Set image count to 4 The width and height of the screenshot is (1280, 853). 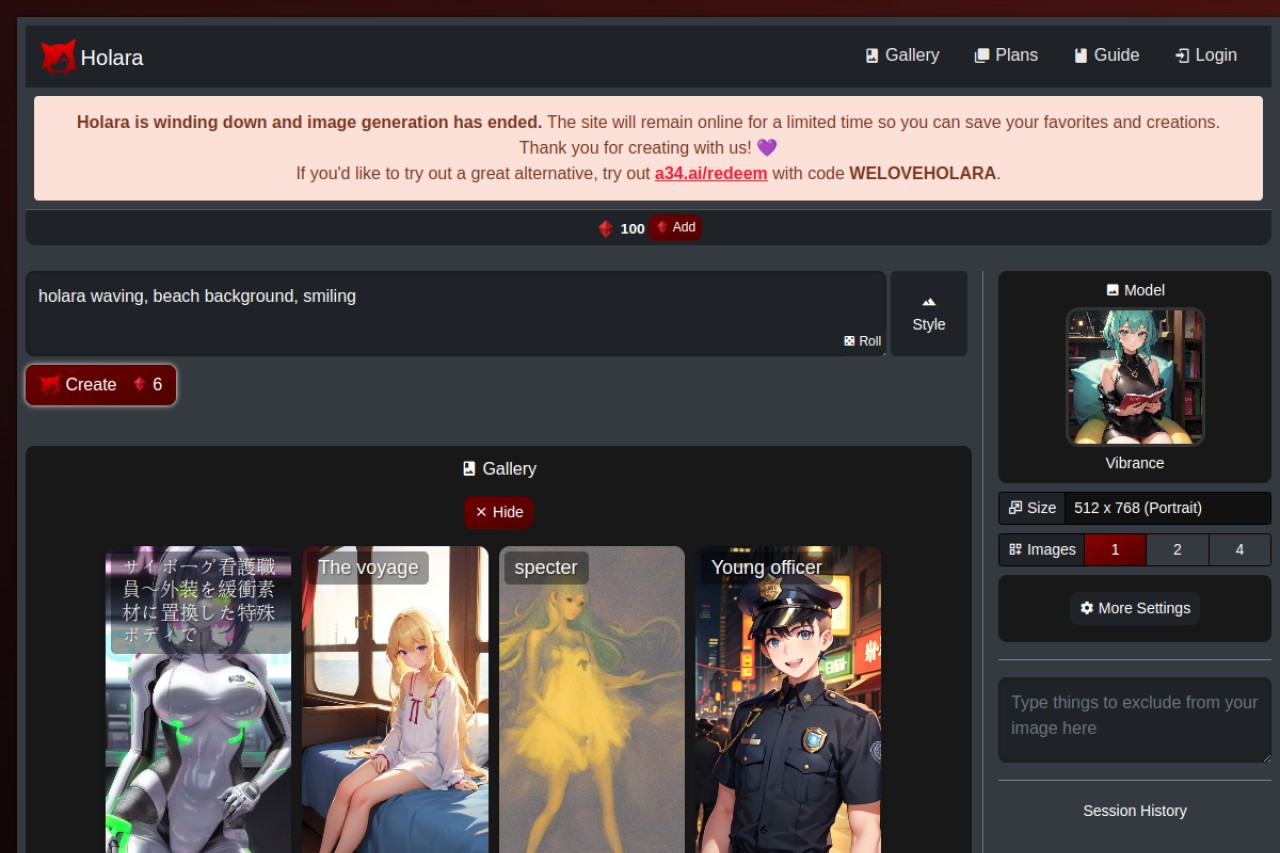(1240, 550)
